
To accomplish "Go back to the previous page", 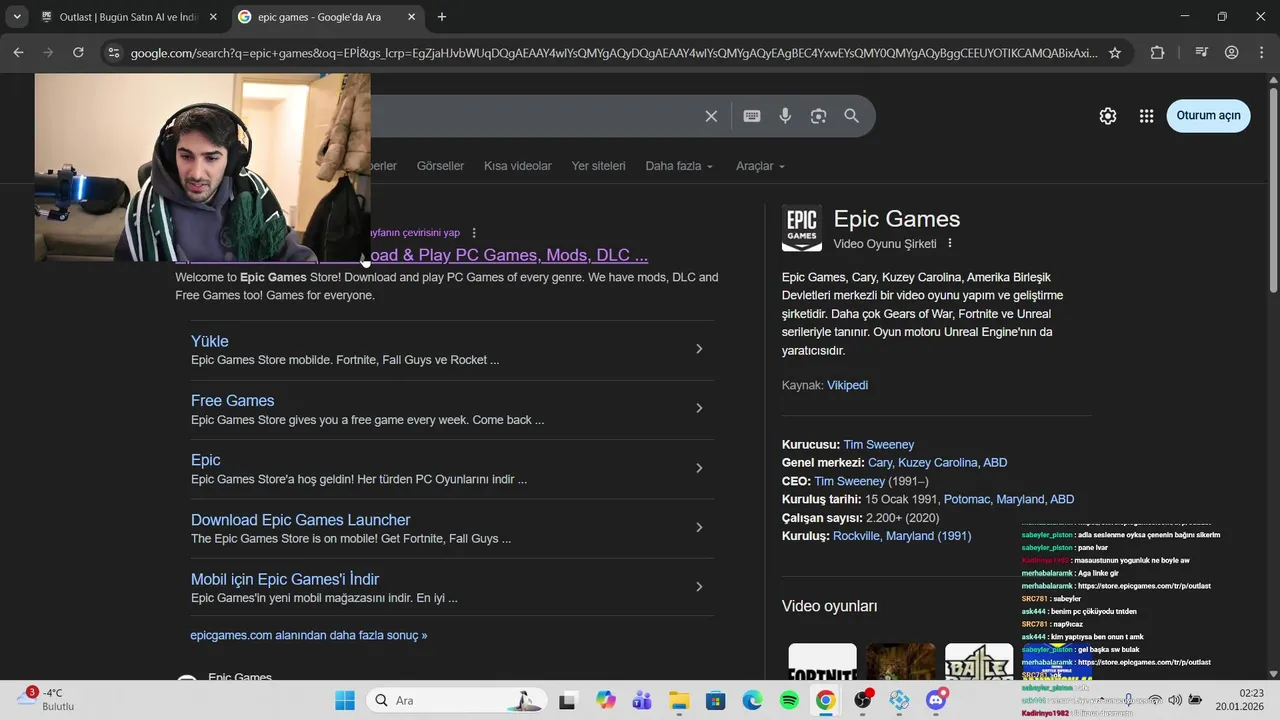I will pos(19,53).
